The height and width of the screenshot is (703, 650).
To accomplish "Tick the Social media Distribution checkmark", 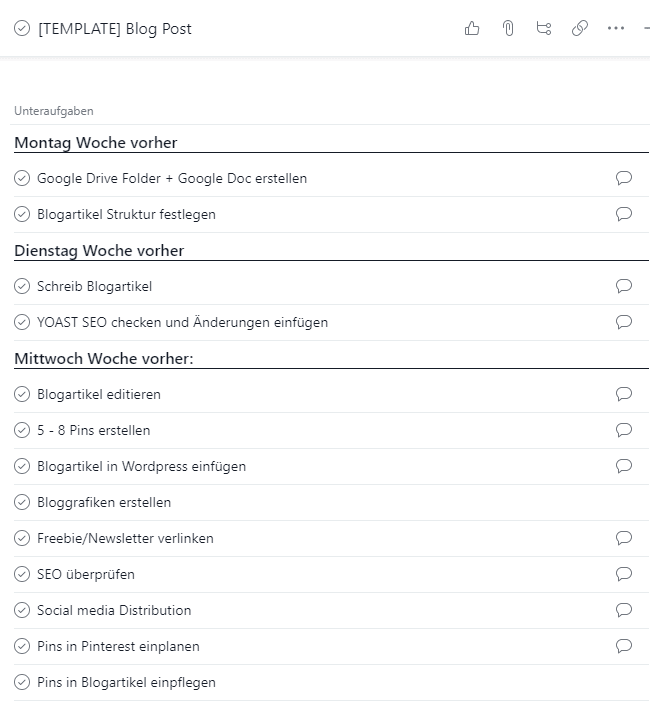I will pos(22,610).
